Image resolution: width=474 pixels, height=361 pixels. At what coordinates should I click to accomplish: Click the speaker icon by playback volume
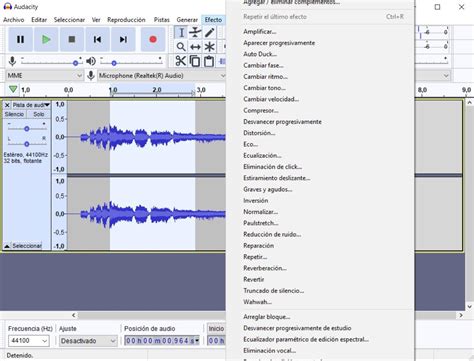[91, 61]
